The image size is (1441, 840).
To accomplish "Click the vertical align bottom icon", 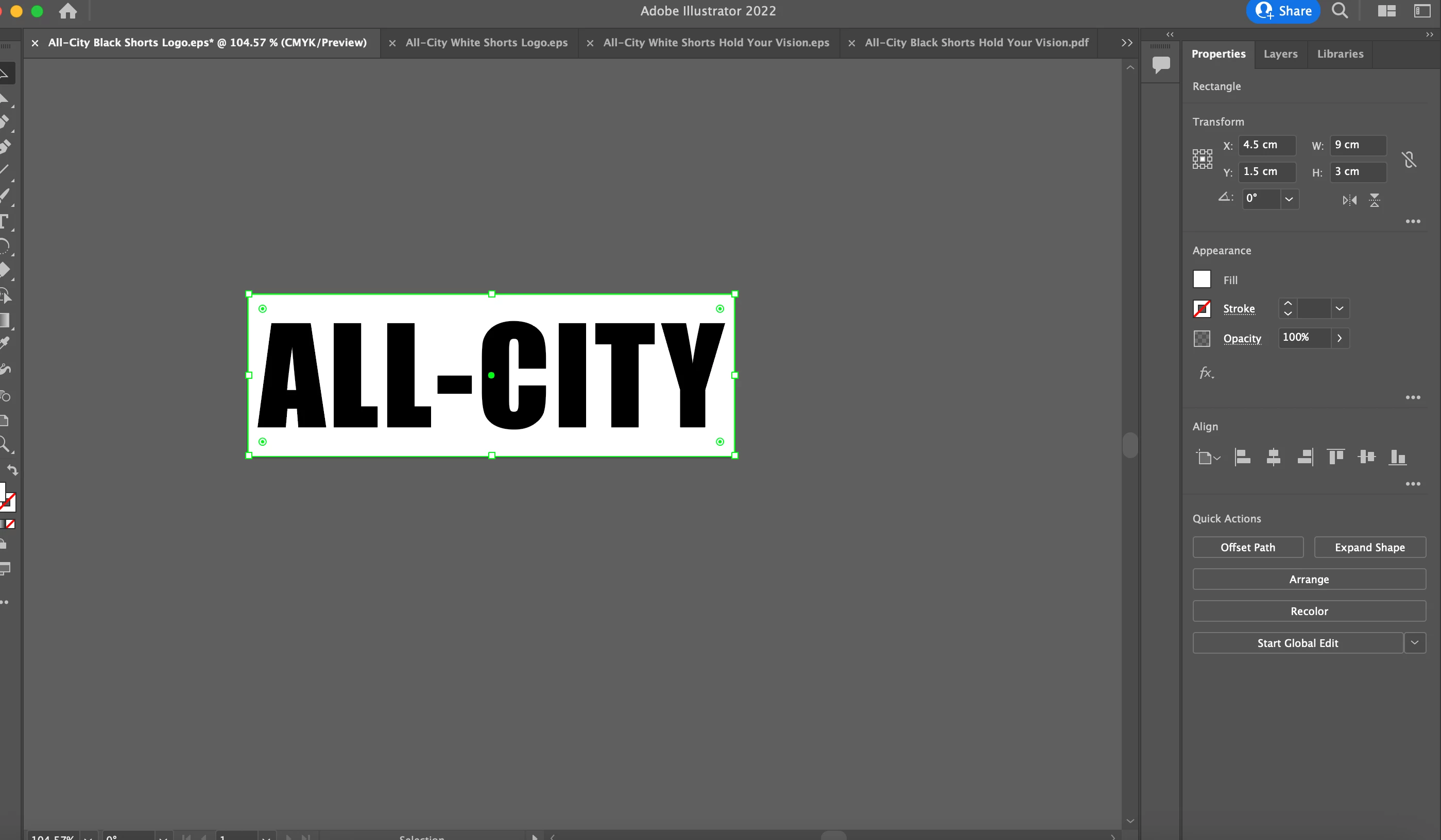I will click(x=1397, y=457).
